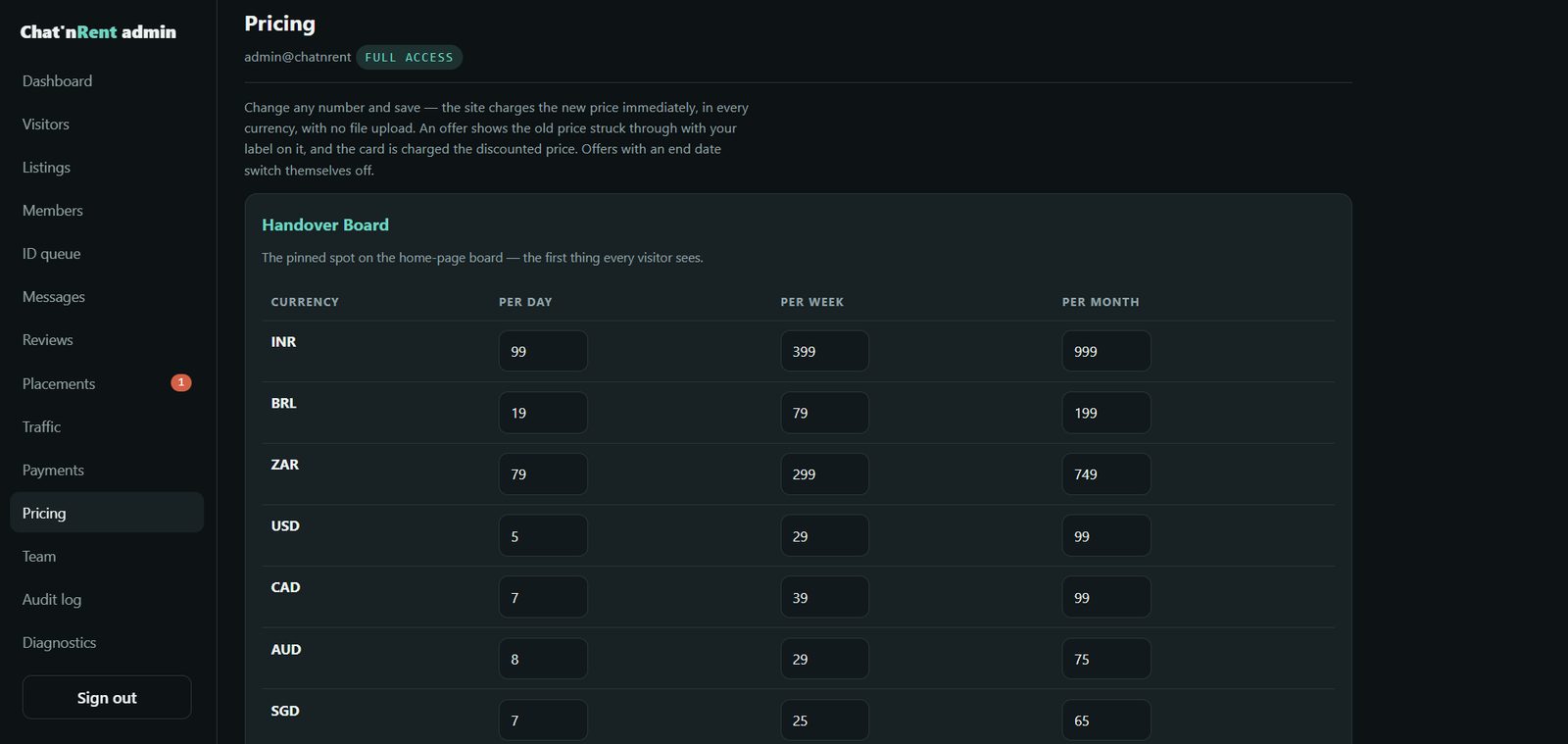Open the Dashboard page in sidebar
This screenshot has width=1568, height=744.
coord(107,81)
